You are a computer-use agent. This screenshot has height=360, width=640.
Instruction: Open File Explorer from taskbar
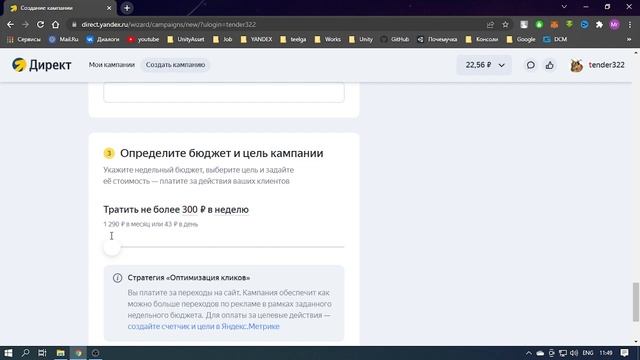click(60, 353)
